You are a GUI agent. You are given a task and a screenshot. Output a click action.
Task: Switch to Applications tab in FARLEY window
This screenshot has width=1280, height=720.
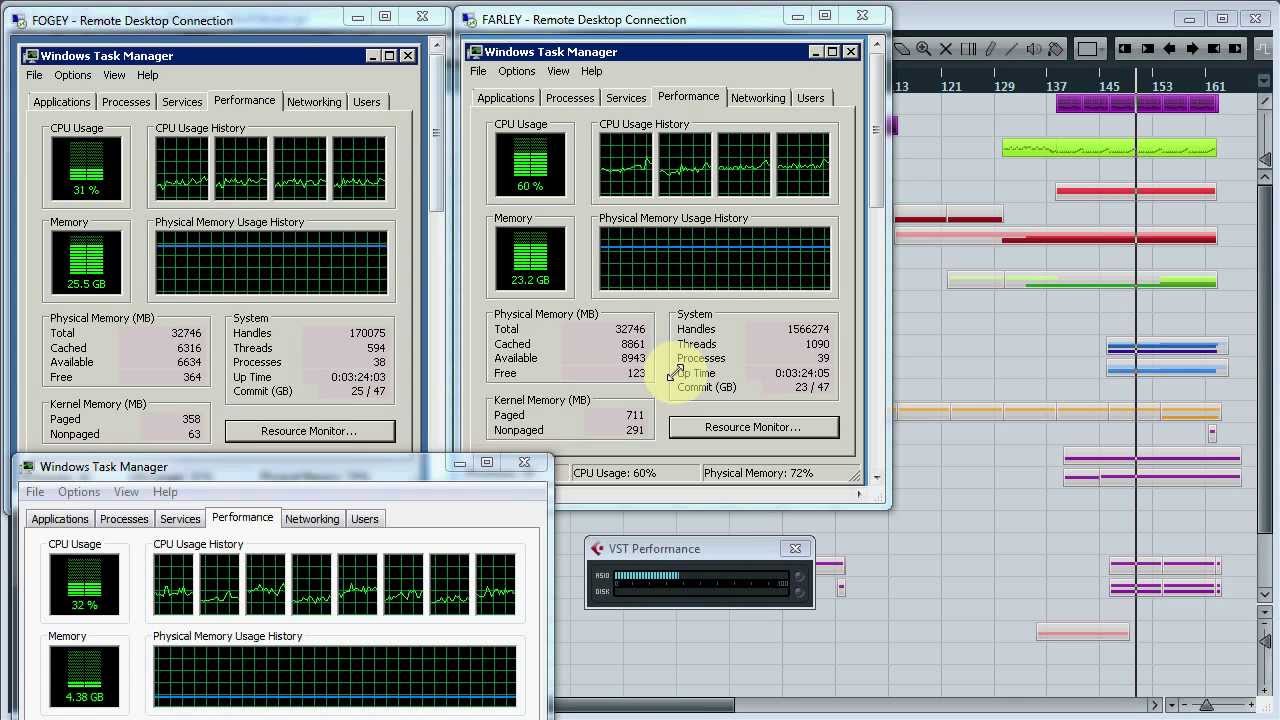click(x=505, y=98)
